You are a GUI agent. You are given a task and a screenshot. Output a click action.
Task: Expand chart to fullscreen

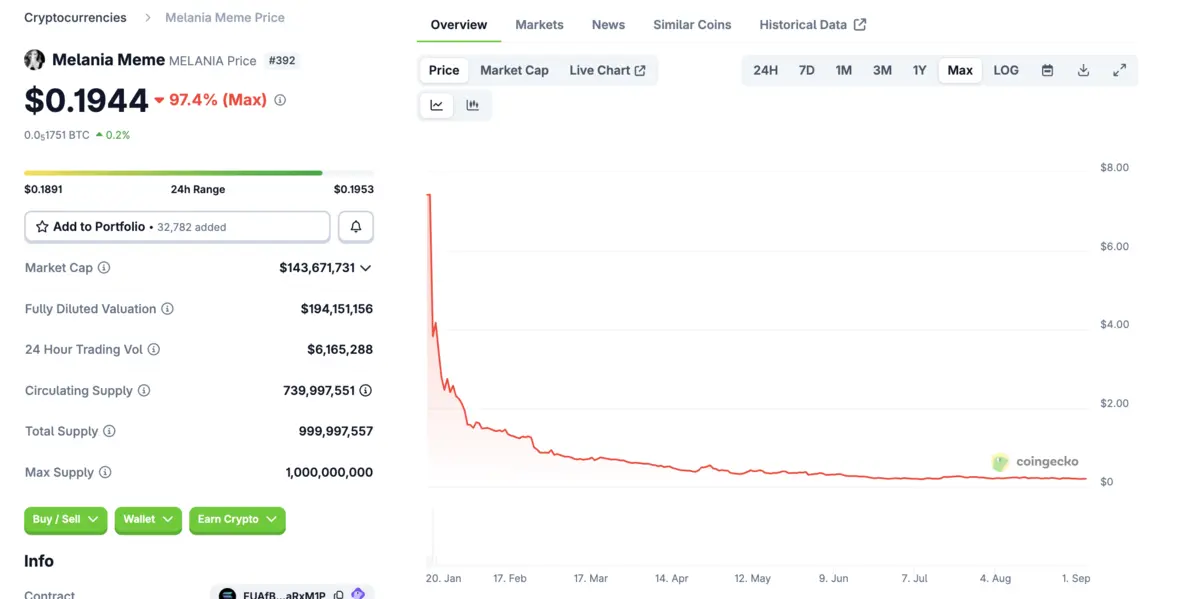(x=1119, y=70)
